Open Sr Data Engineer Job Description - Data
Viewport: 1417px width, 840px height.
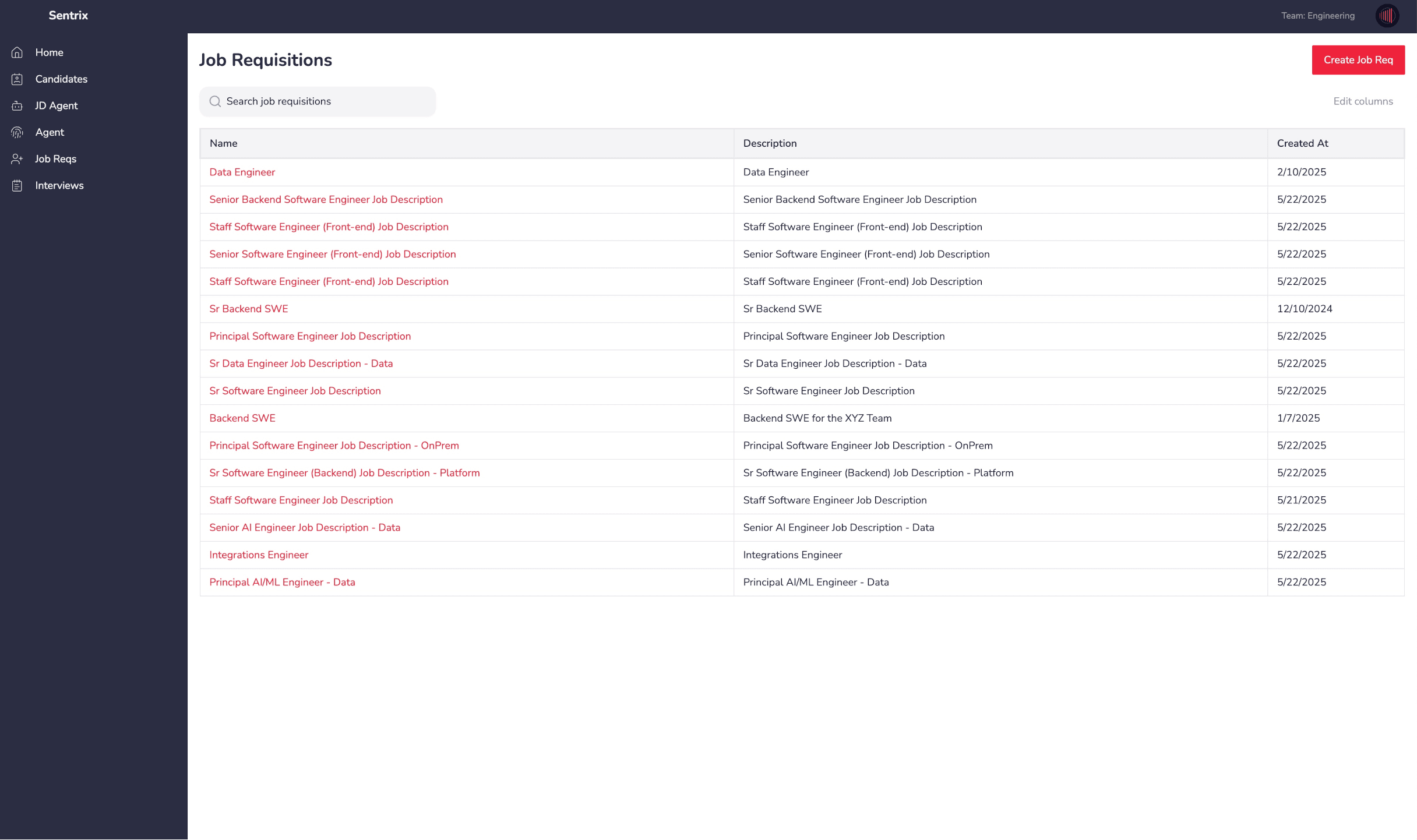(301, 364)
